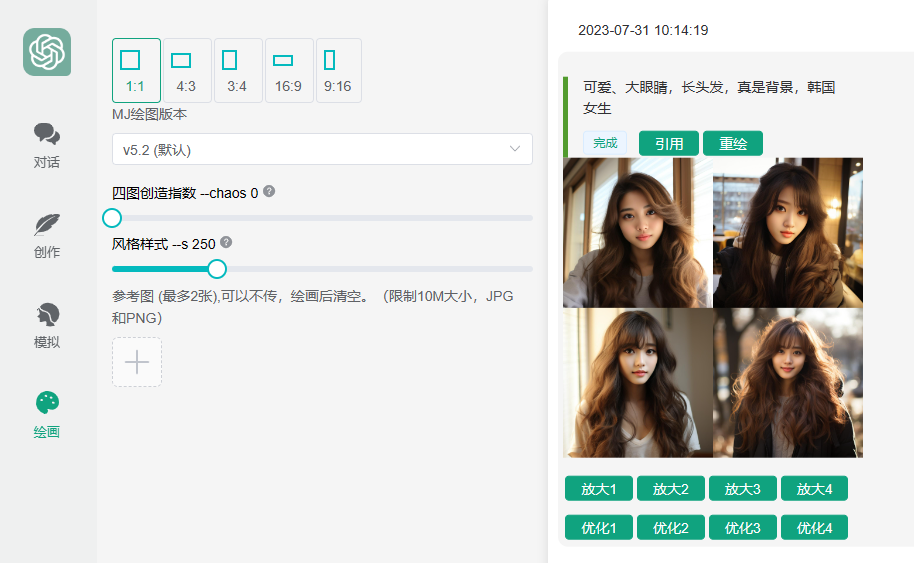Click the 放大3 upscale button
Image resolution: width=914 pixels, height=563 pixels.
[743, 488]
